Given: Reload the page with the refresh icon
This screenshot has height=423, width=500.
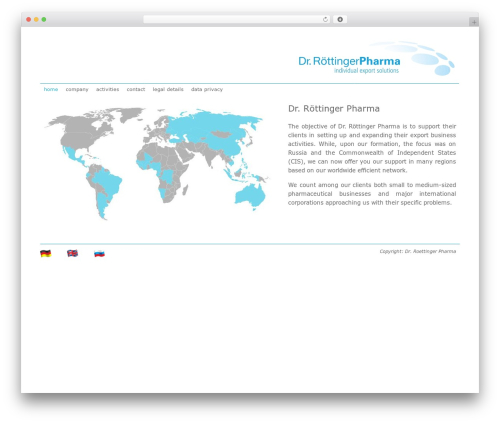Looking at the screenshot, I should [325, 19].
